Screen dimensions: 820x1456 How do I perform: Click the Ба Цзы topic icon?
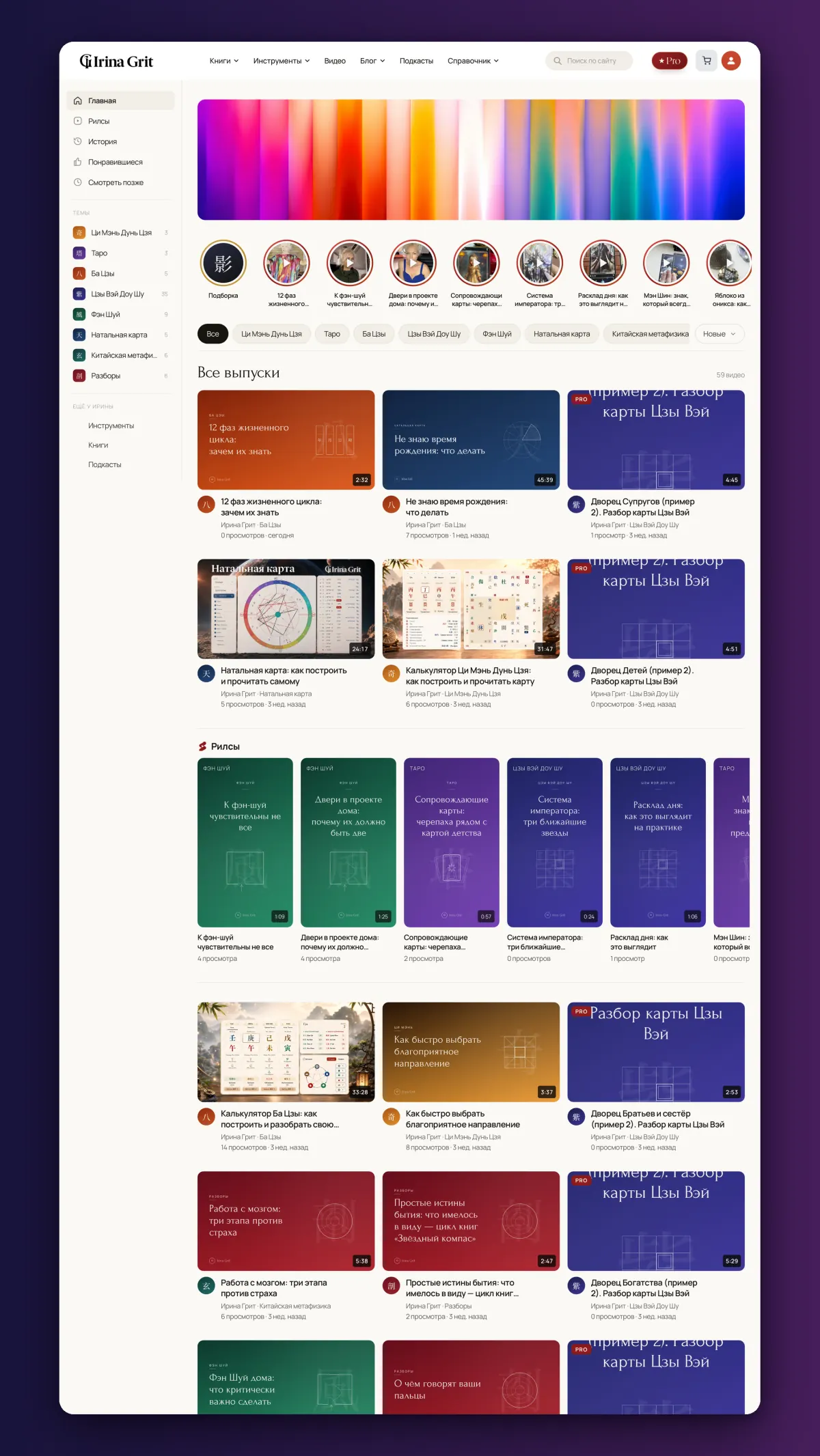pyautogui.click(x=79, y=274)
